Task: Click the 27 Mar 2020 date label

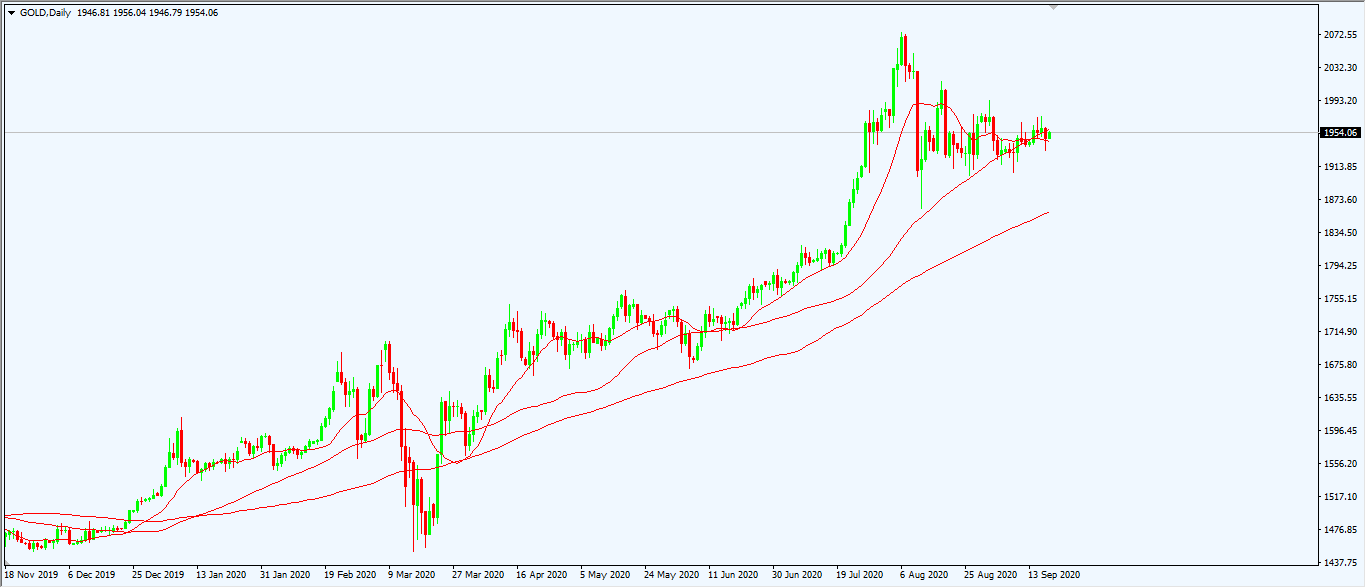Action: click(x=477, y=576)
